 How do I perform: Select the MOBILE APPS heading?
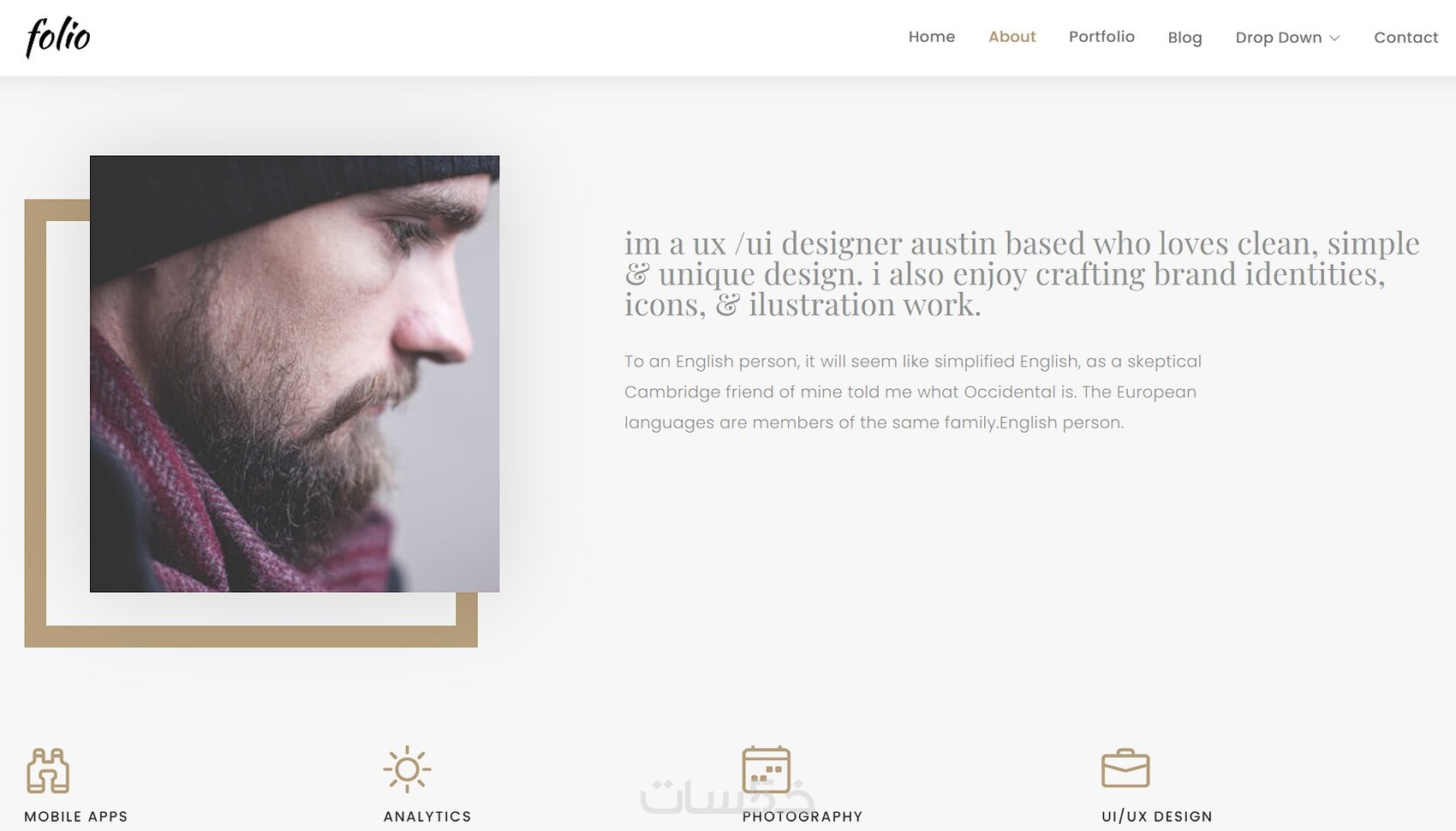76,816
